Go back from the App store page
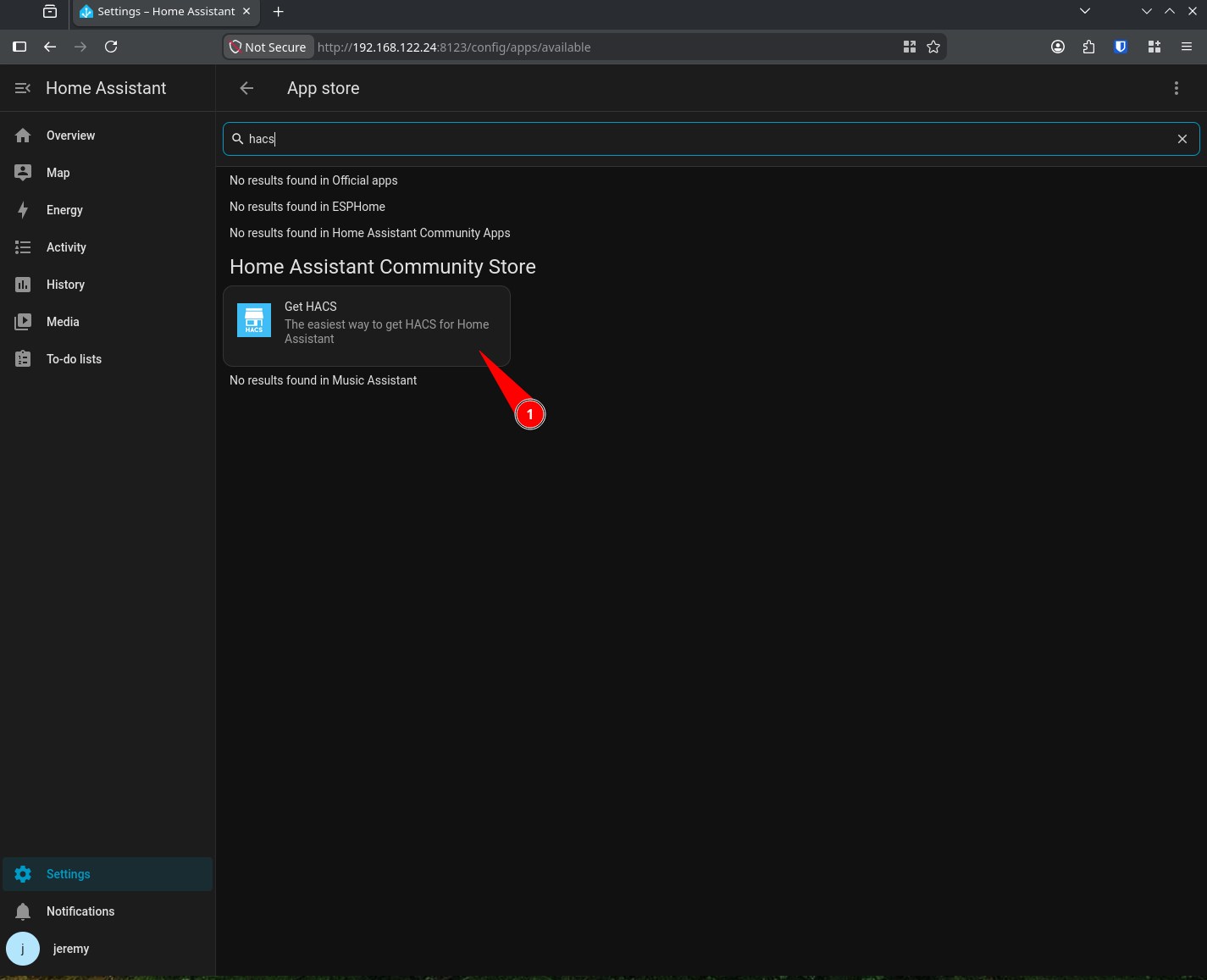1207x980 pixels. [246, 88]
